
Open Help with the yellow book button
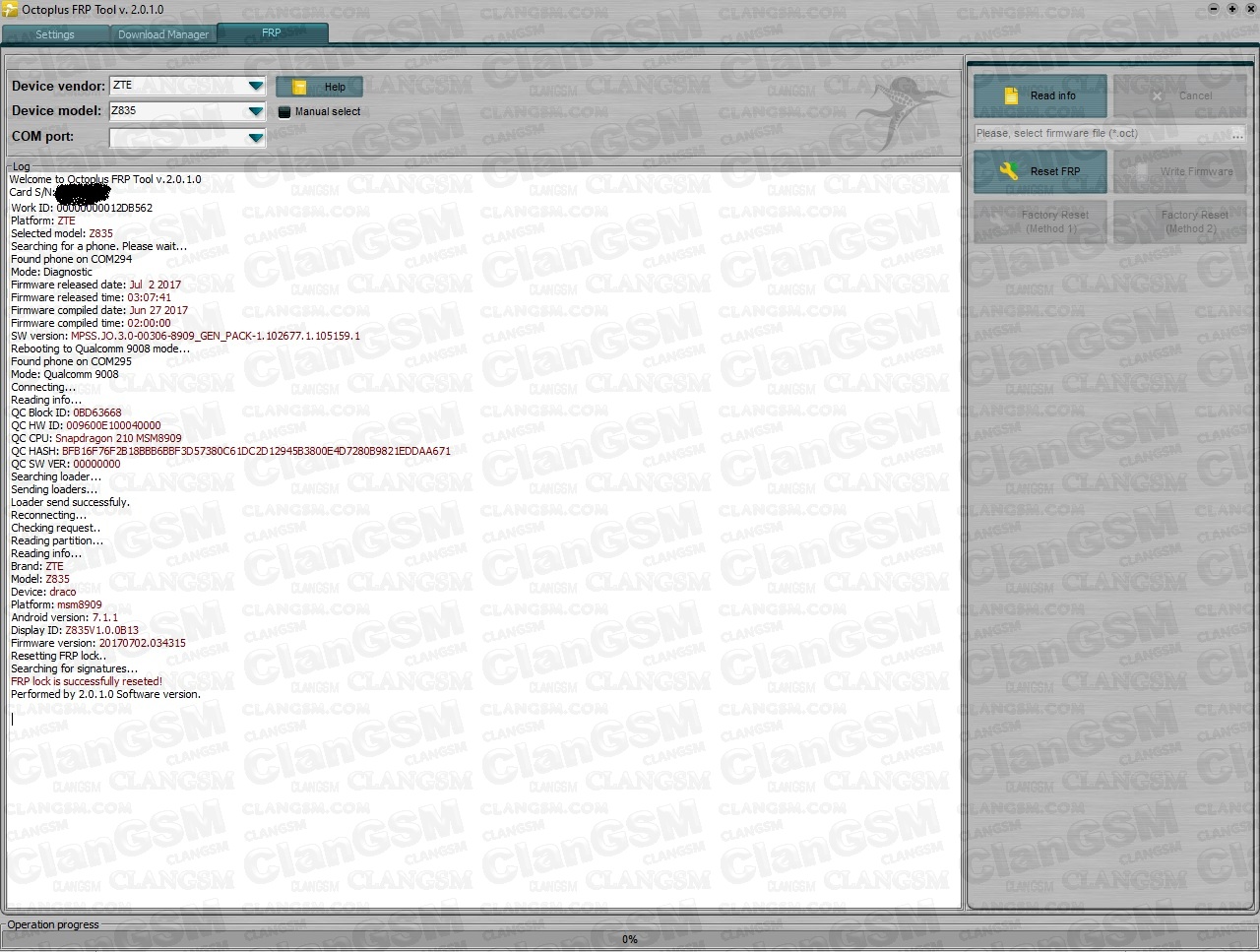(320, 87)
